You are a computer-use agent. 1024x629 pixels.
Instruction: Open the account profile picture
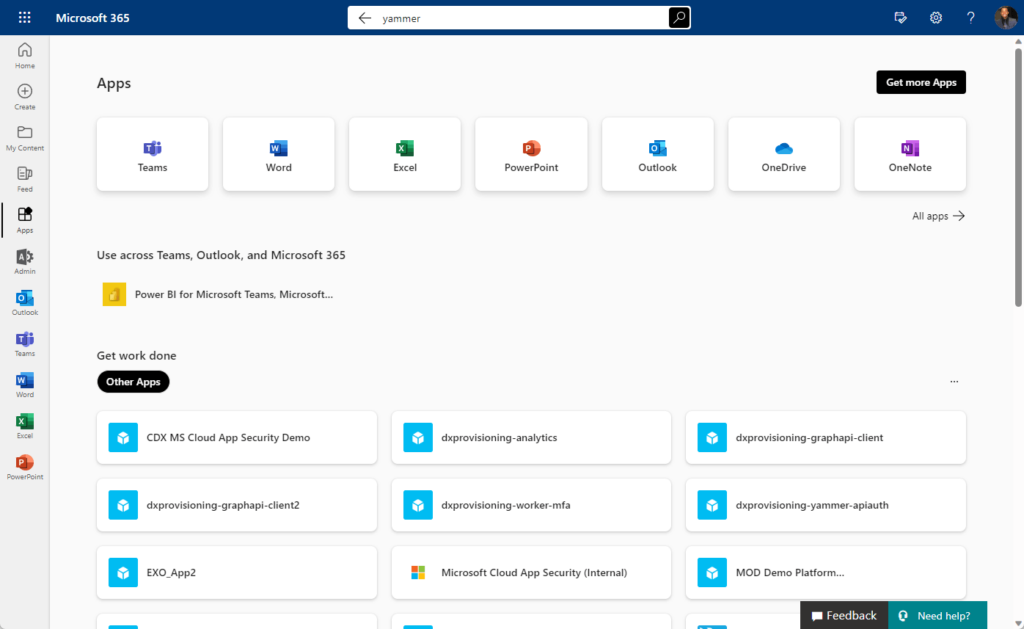point(1006,18)
